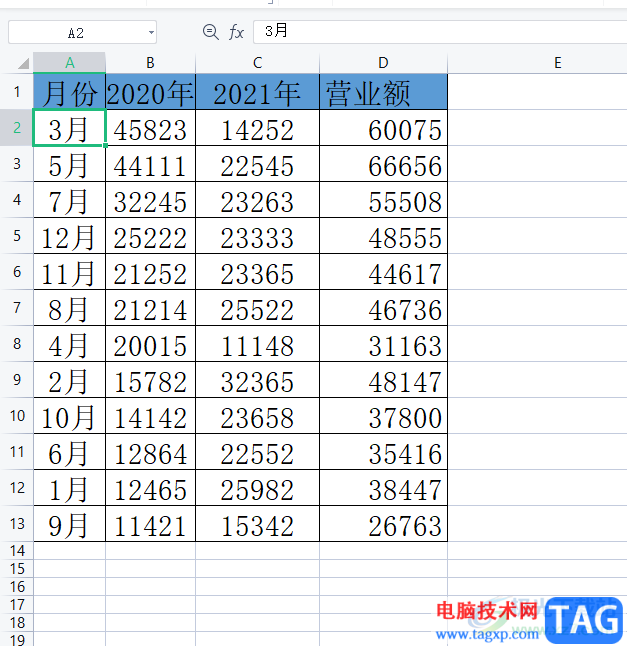Select cell containing 66656
Image resolution: width=627 pixels, height=646 pixels.
[x=383, y=164]
